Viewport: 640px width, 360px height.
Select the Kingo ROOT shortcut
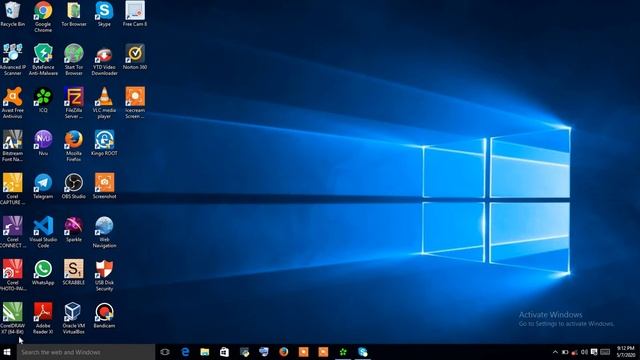[104, 143]
